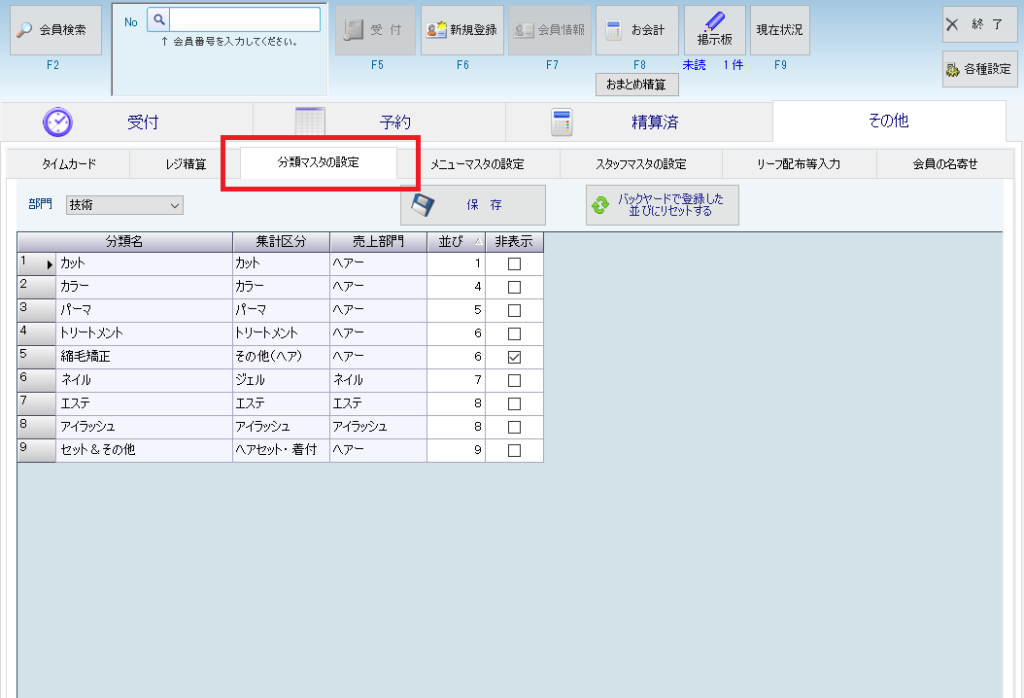Screen dimensions: 1024x698
Task: Click the 新規登録 new member icon
Action: pos(436,30)
